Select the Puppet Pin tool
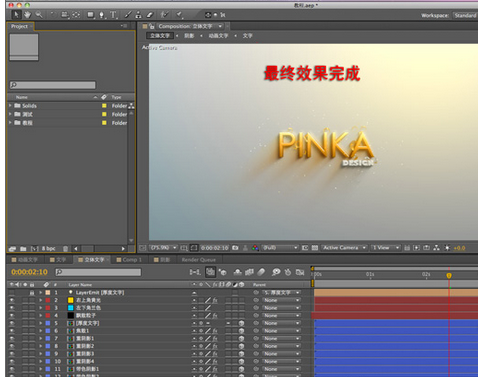The image size is (478, 377). point(179,14)
